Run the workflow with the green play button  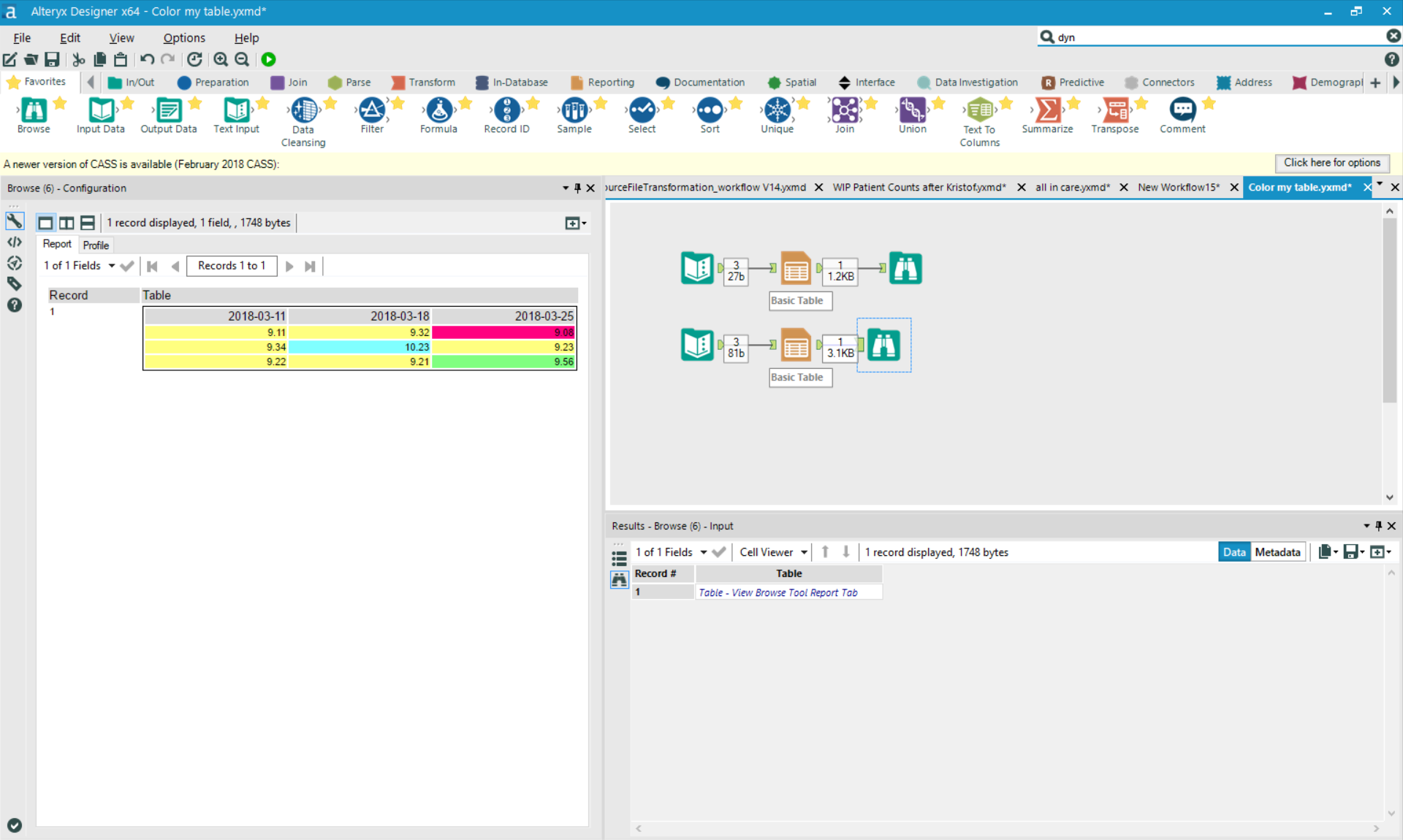[268, 59]
